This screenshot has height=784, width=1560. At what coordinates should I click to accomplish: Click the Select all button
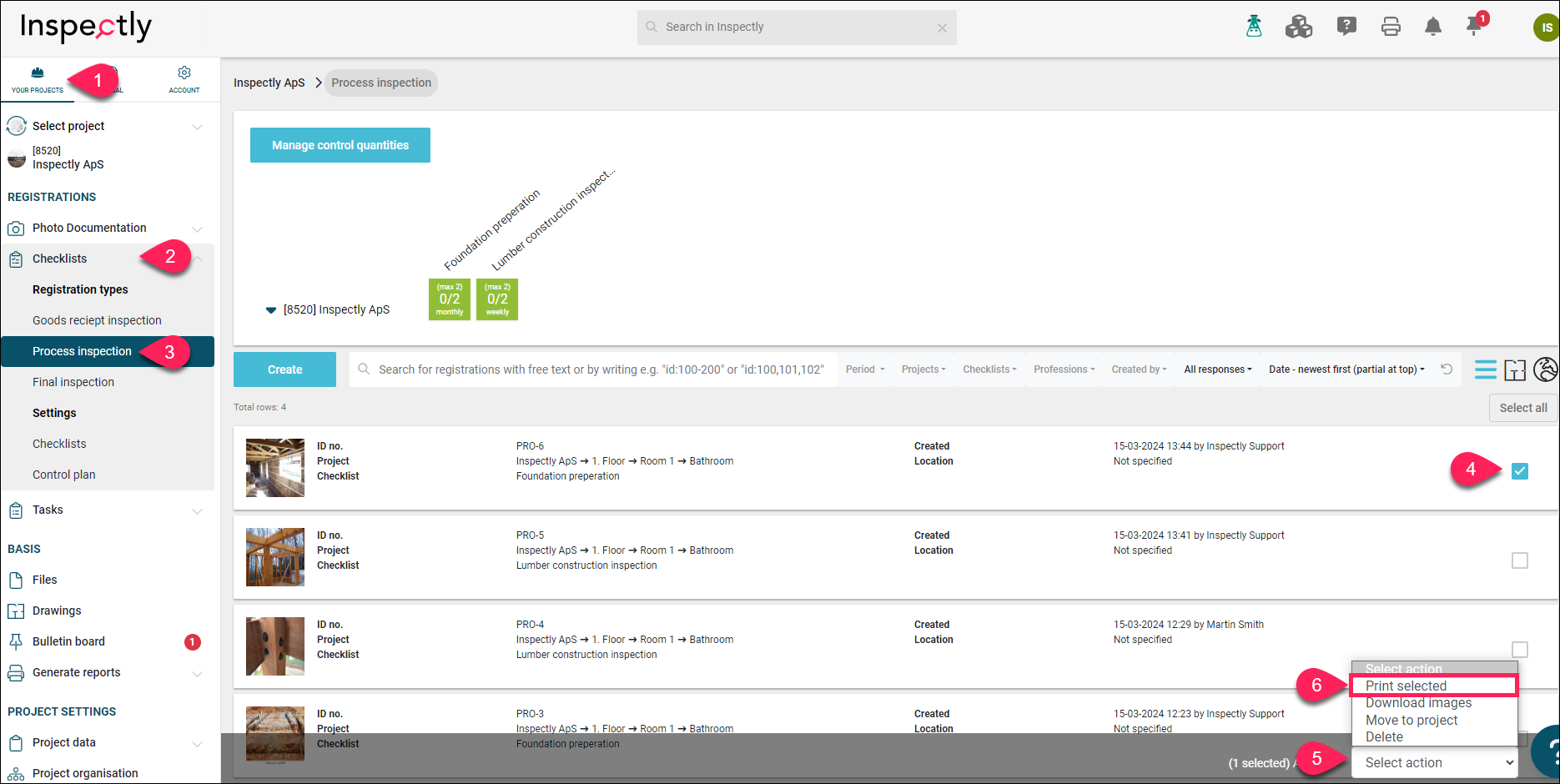click(x=1523, y=408)
